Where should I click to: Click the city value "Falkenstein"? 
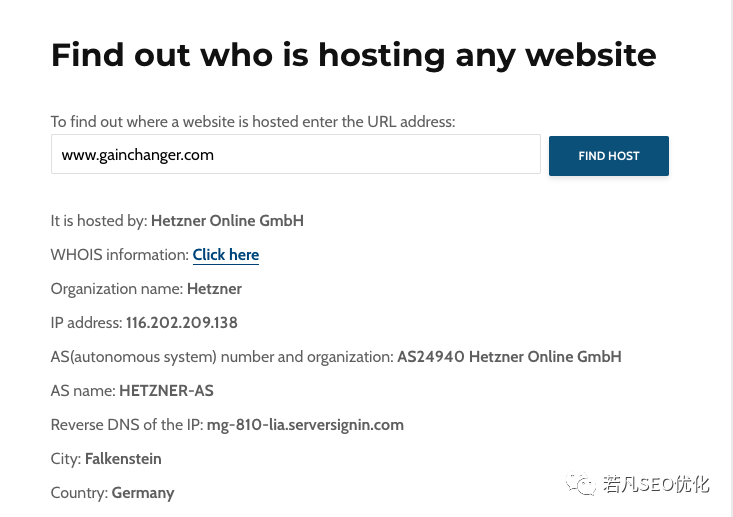click(x=123, y=459)
